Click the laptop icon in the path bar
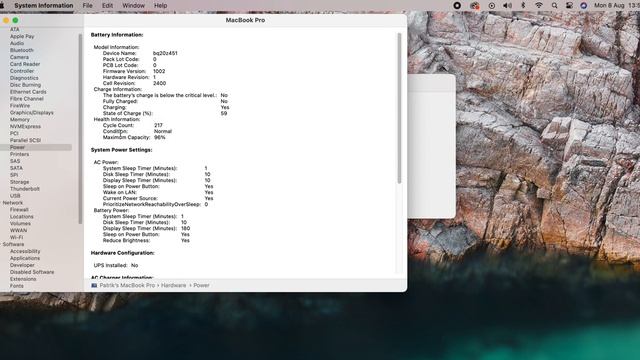Image resolution: width=640 pixels, height=360 pixels. [x=94, y=285]
